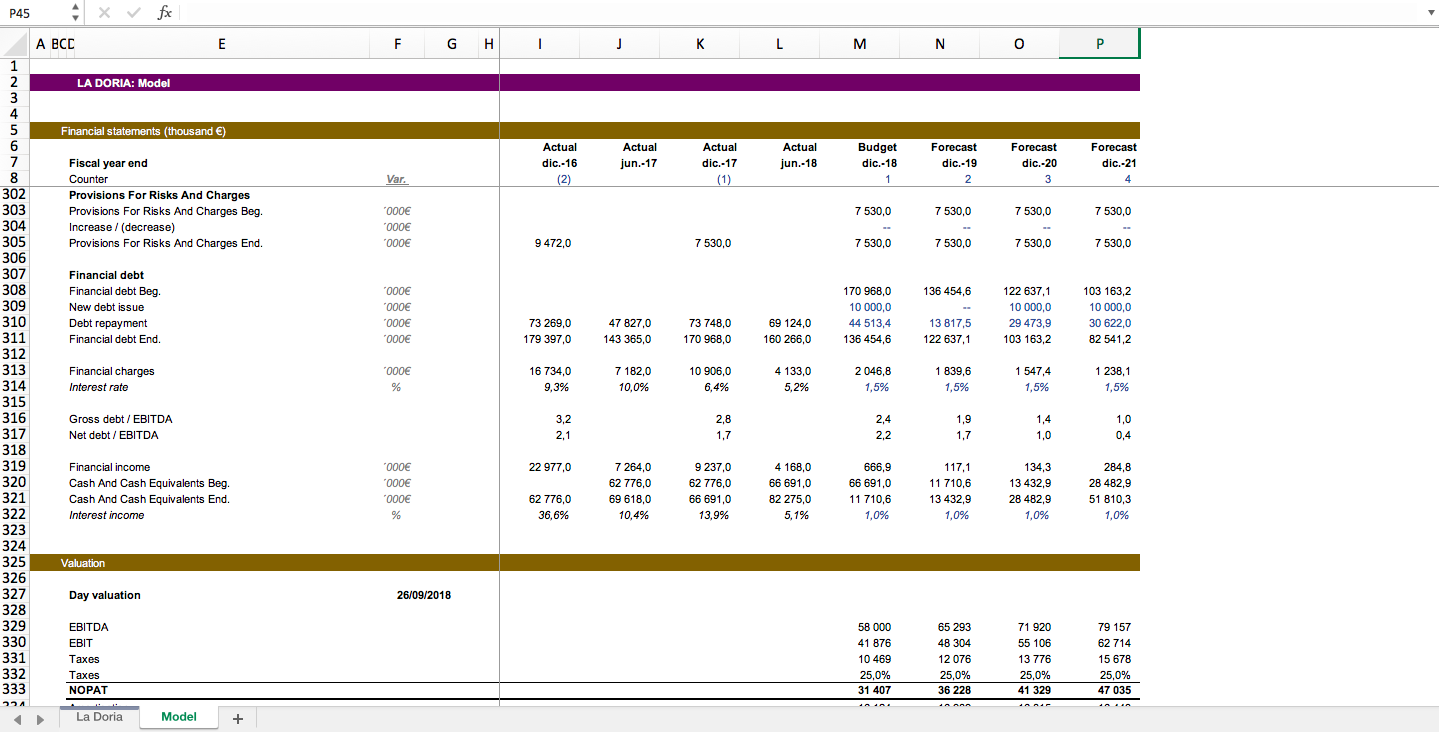Screen dimensions: 1439x732
Task: Click the cancel entry X icon
Action: (x=106, y=12)
